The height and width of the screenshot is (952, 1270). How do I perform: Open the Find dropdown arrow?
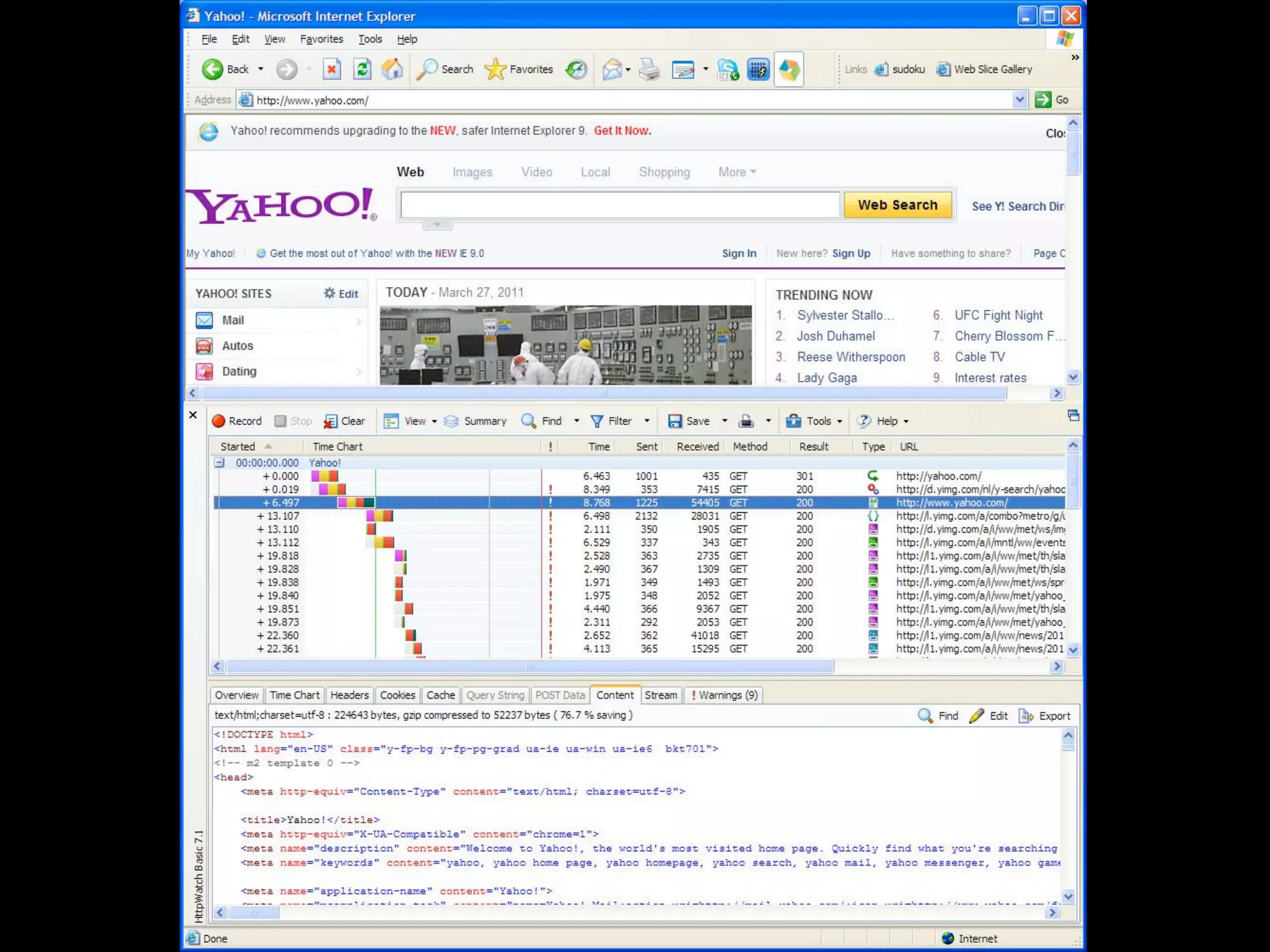[576, 421]
